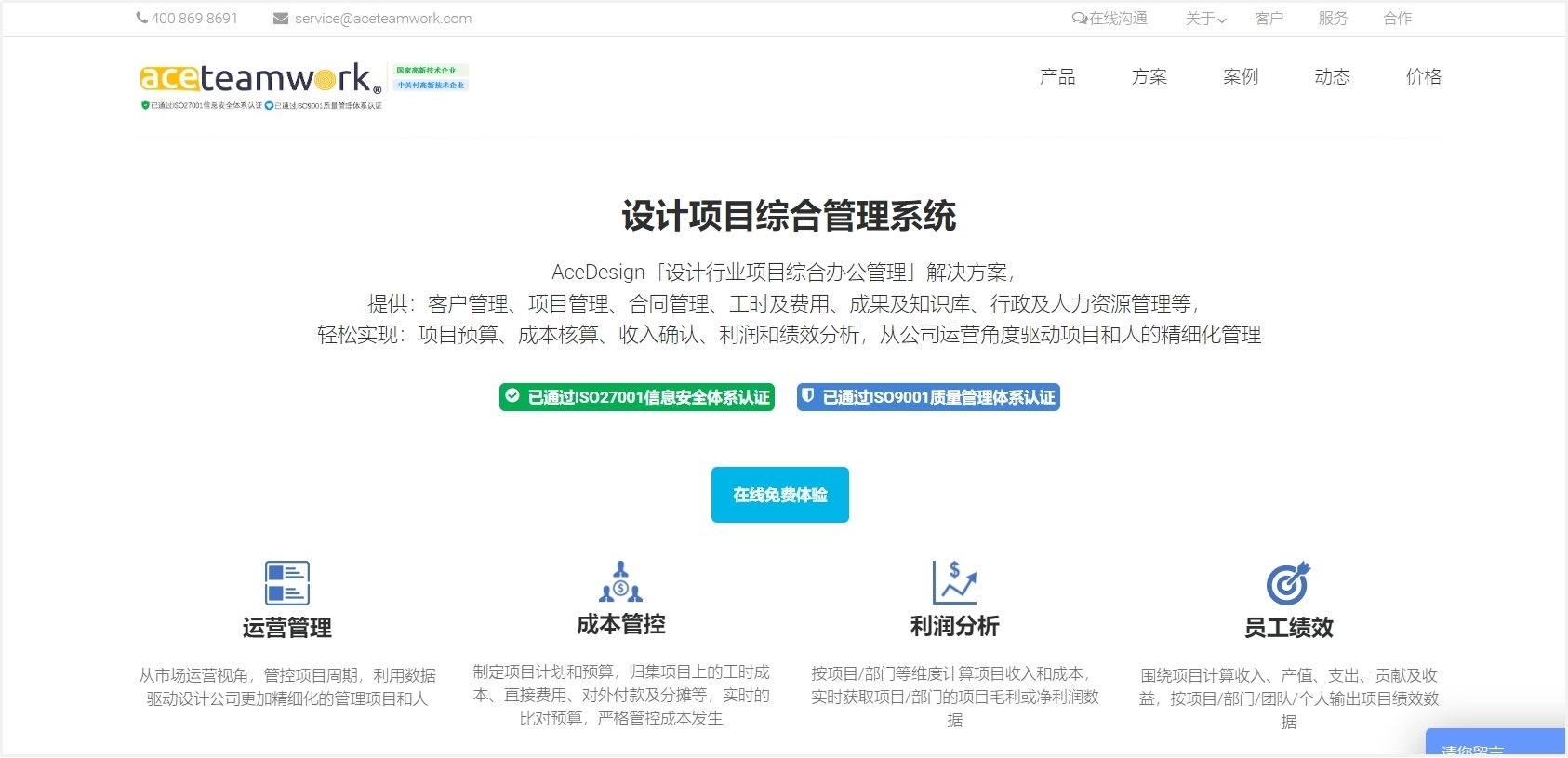Go to the 案例 page
1568x758 pixels.
(1241, 77)
